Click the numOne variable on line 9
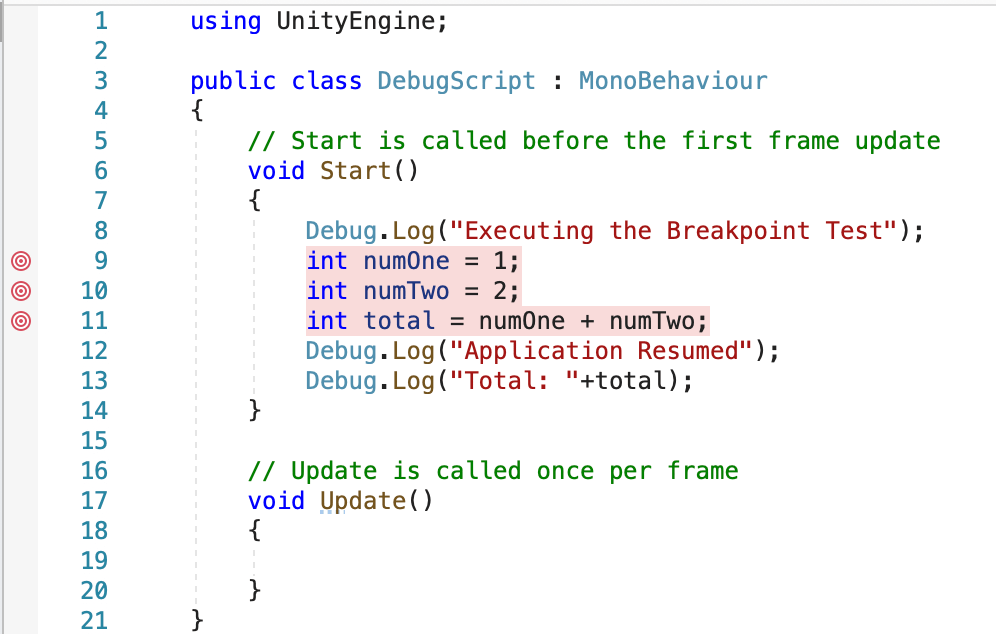 coord(405,261)
